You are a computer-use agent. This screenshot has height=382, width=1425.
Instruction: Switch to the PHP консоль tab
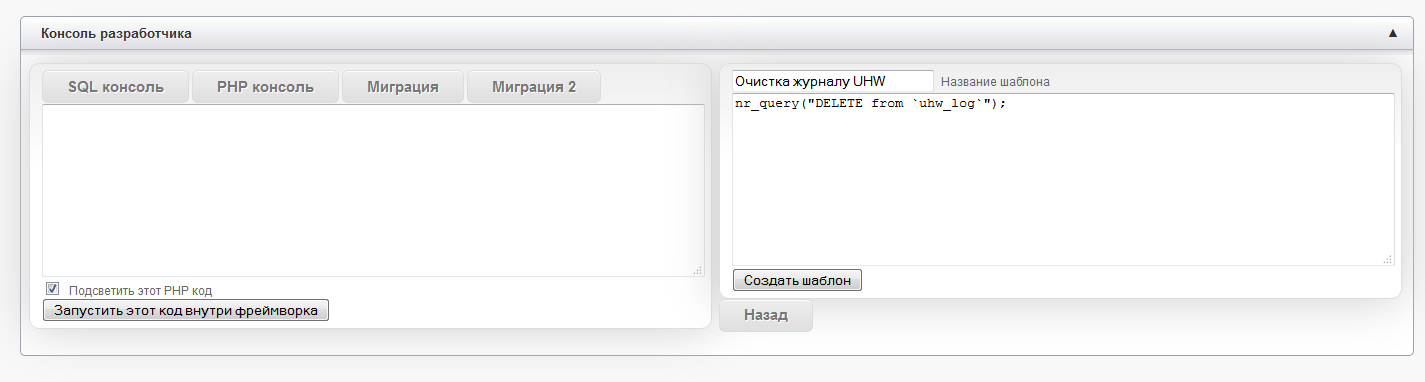[x=265, y=87]
